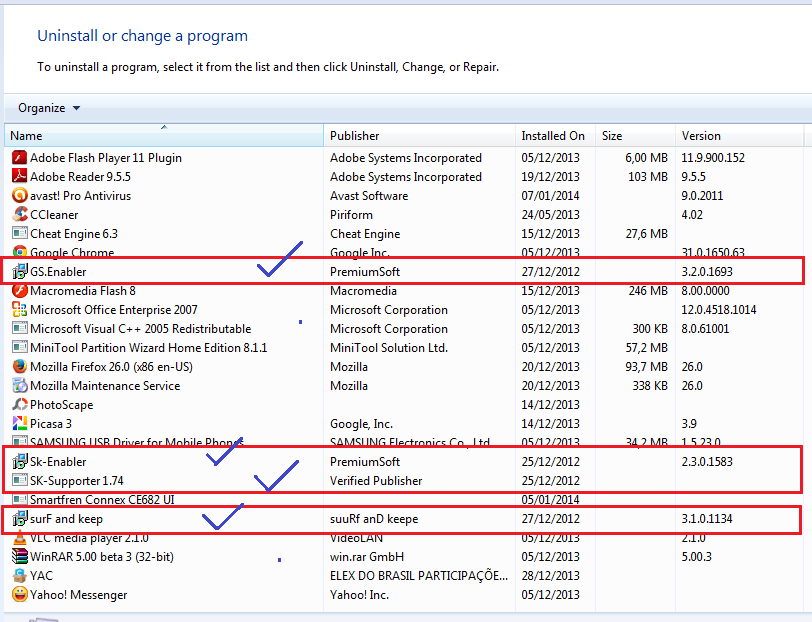Click the Sk-Enabler installer icon
This screenshot has width=812, height=622.
(20, 461)
